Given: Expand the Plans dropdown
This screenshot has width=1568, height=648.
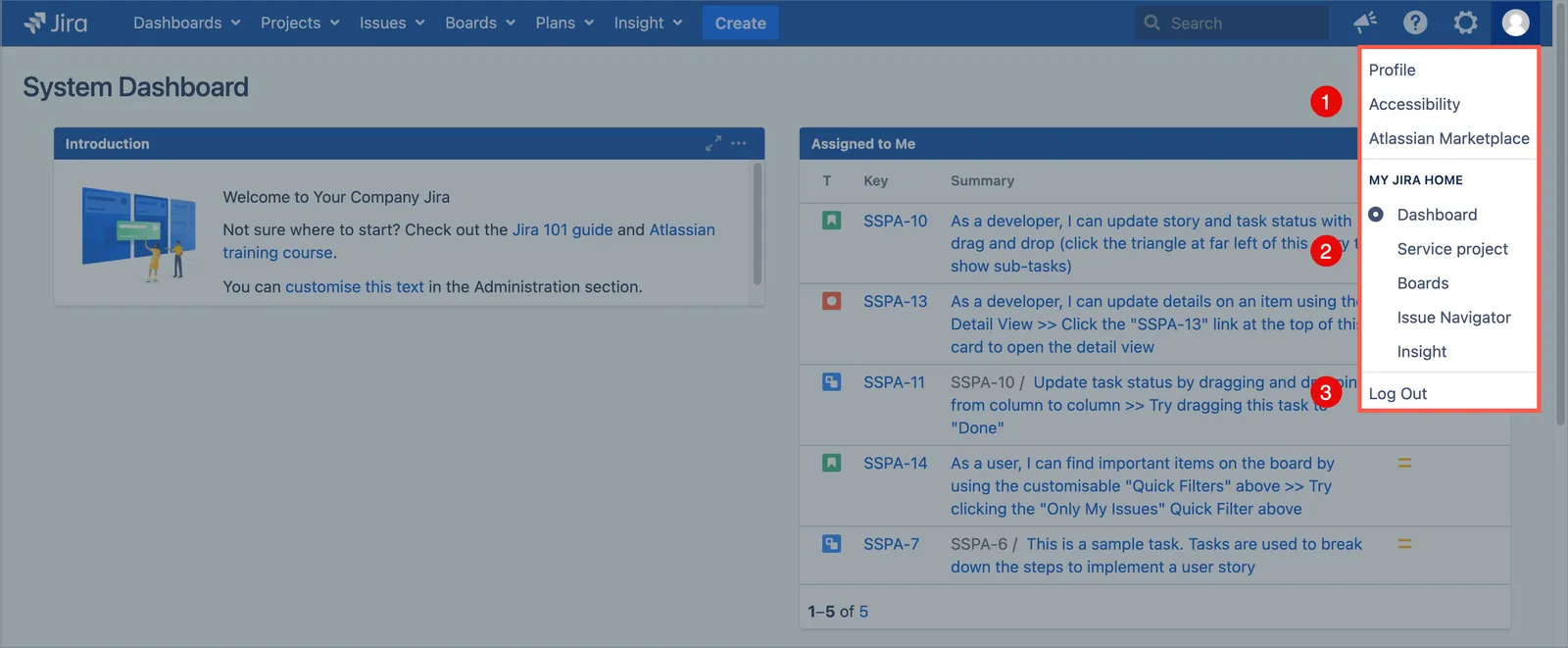Looking at the screenshot, I should tap(564, 23).
